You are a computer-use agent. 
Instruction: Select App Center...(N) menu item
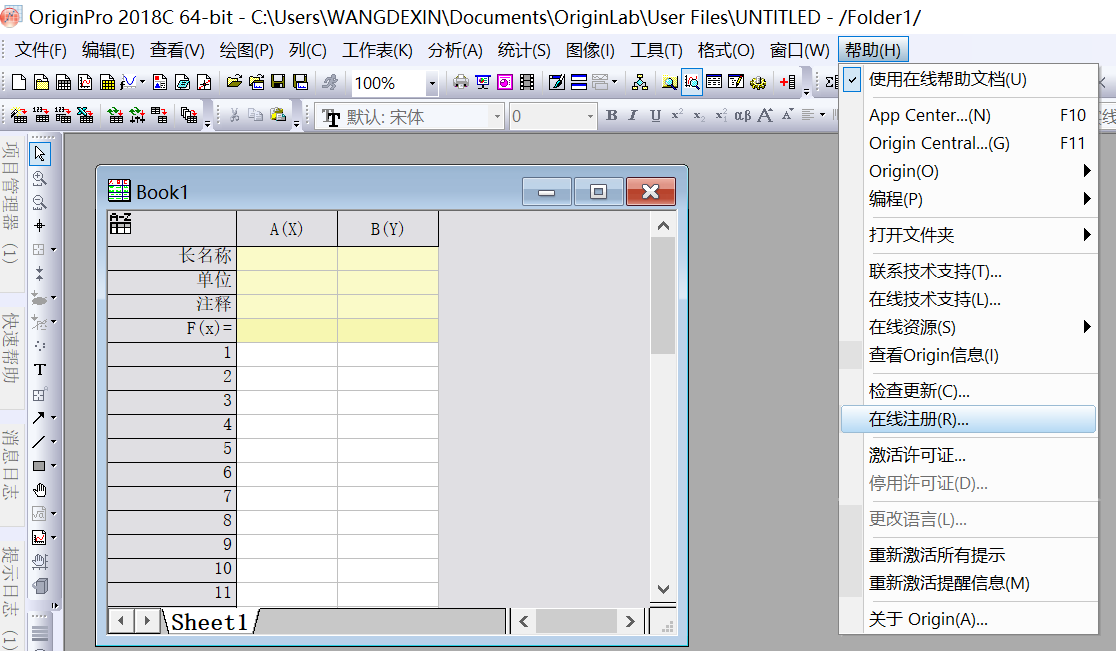(x=968, y=115)
